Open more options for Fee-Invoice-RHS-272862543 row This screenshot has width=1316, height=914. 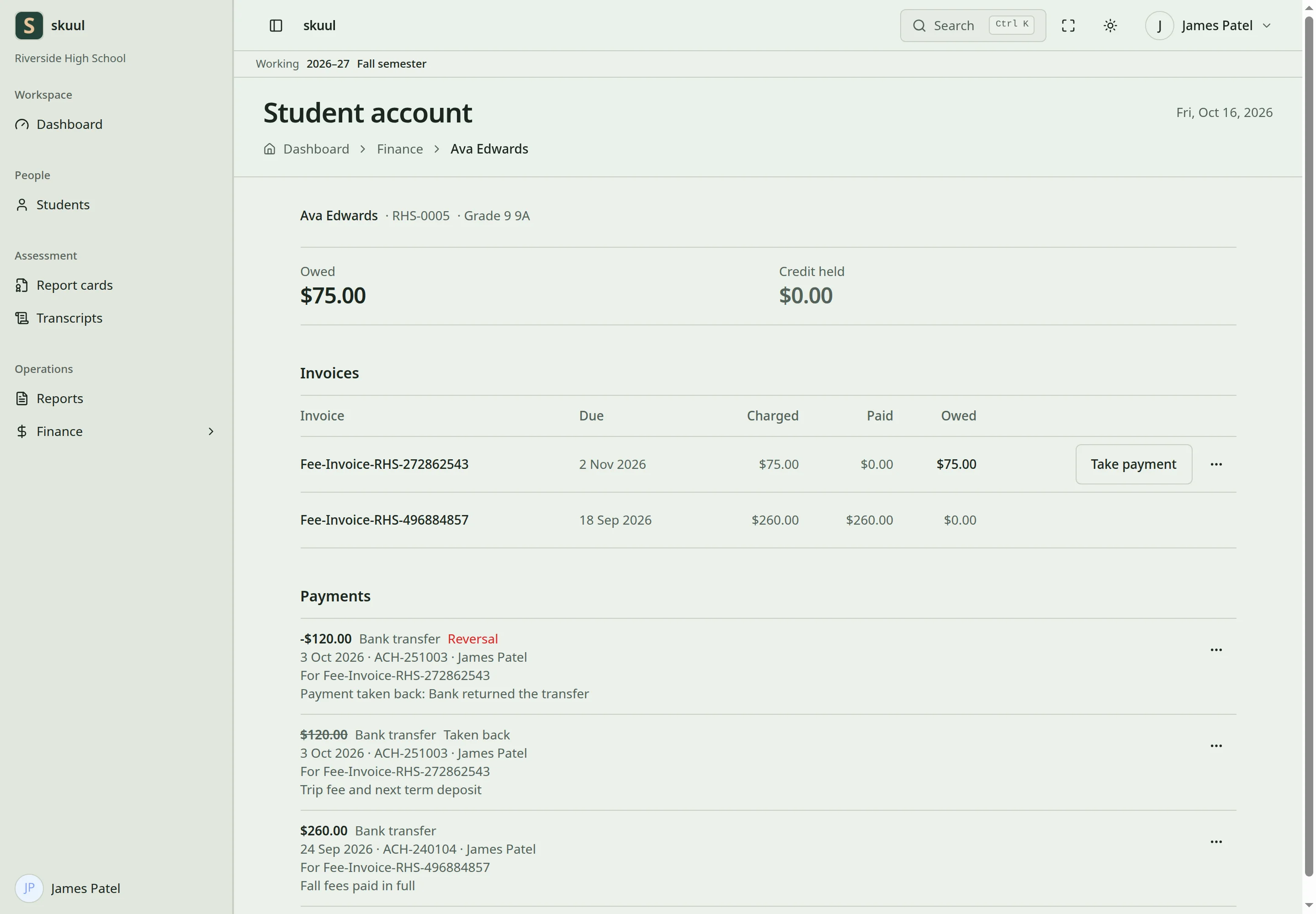click(1216, 464)
